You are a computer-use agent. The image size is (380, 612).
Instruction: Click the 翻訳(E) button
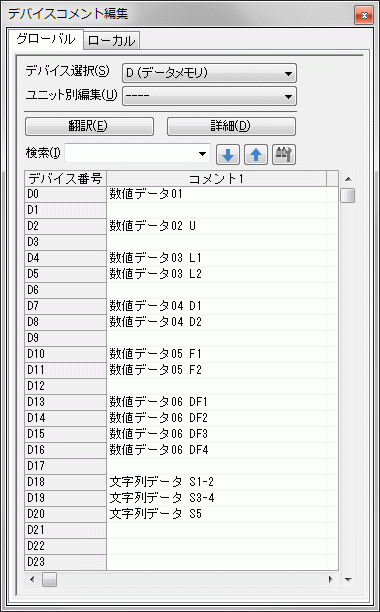pyautogui.click(x=89, y=126)
